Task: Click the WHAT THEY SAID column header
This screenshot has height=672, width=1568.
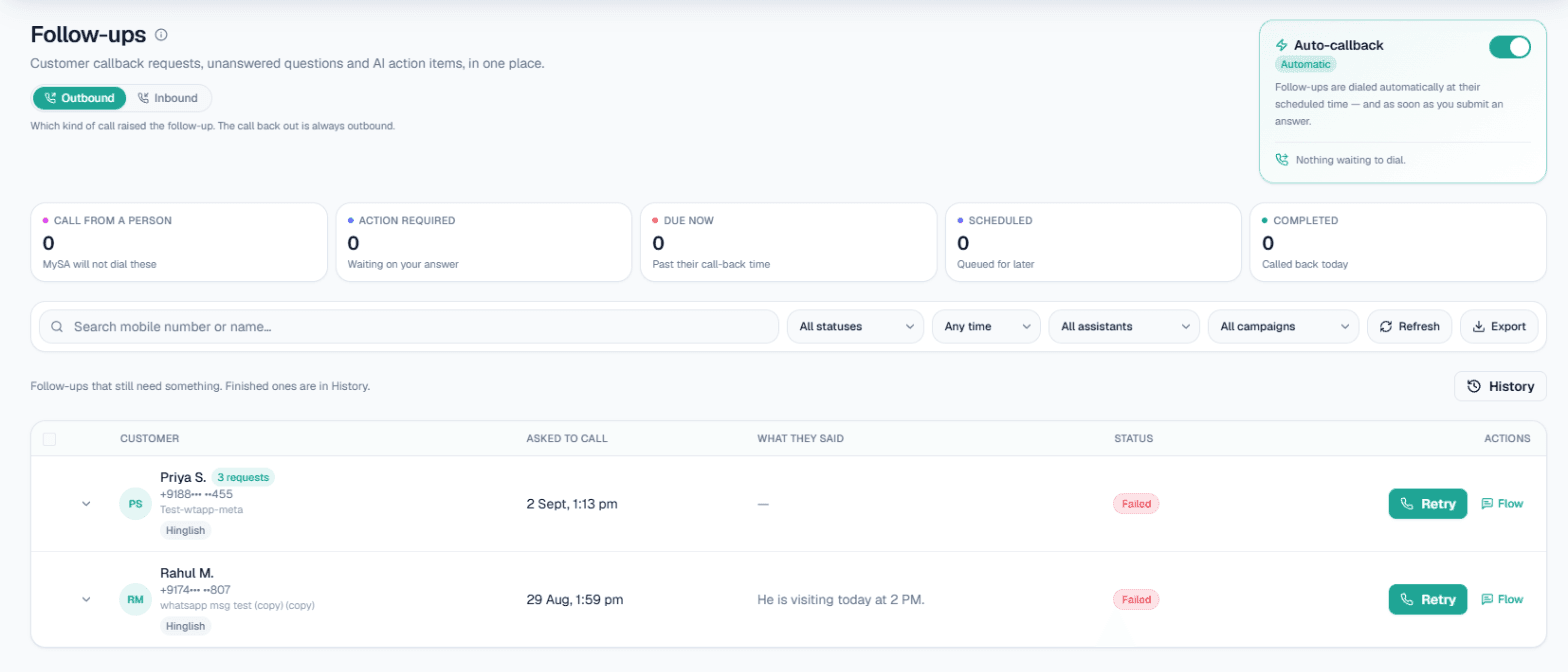Action: [803, 438]
